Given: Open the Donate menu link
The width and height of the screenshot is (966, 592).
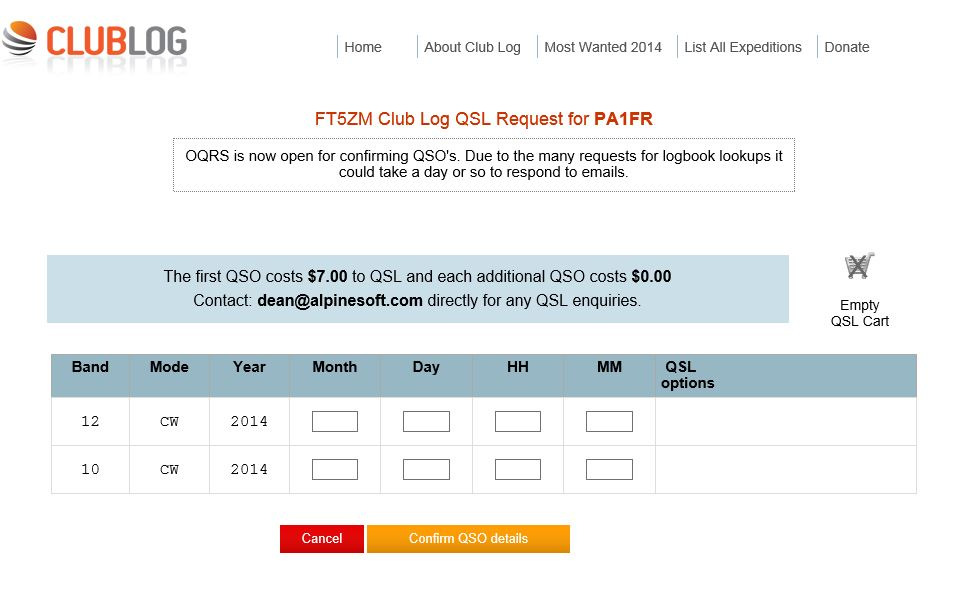Looking at the screenshot, I should 847,47.
